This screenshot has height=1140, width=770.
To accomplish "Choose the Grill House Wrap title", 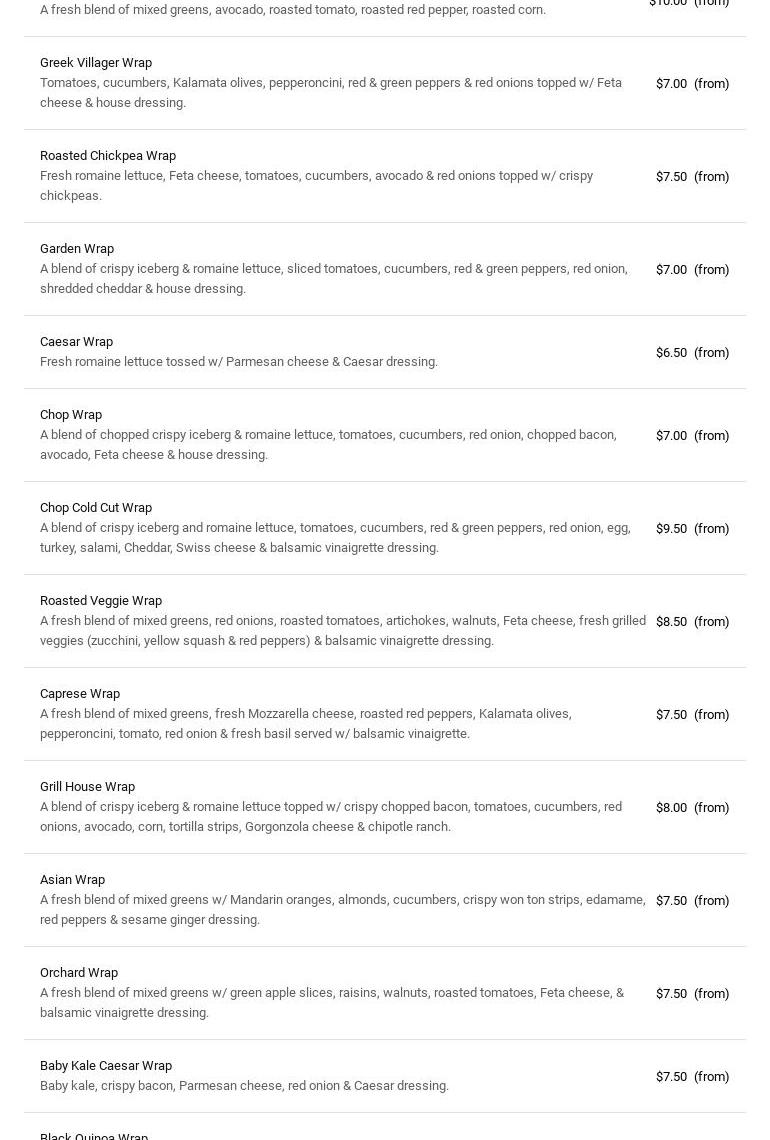I will click(87, 787).
